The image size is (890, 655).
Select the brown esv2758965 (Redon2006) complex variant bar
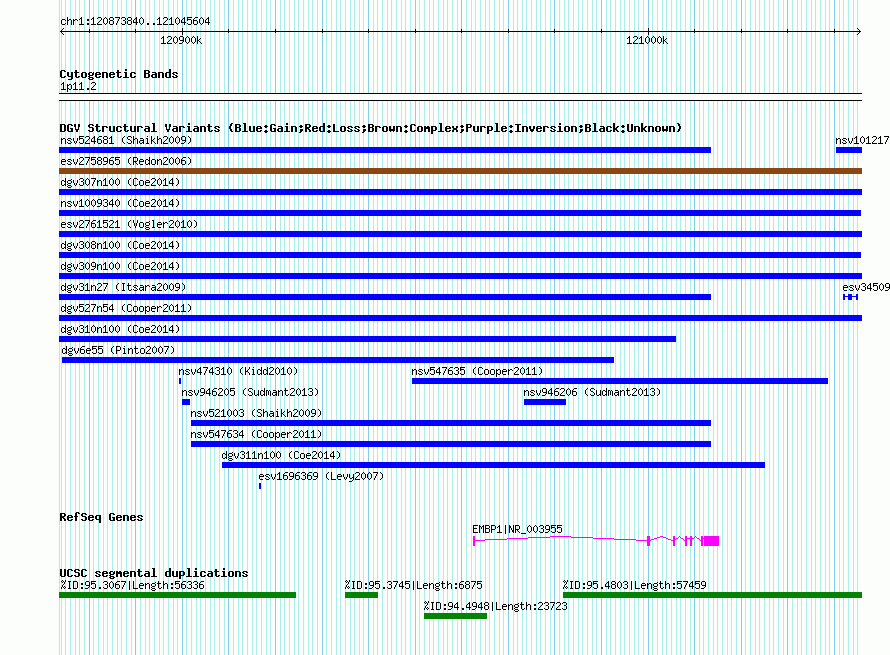coord(460,171)
